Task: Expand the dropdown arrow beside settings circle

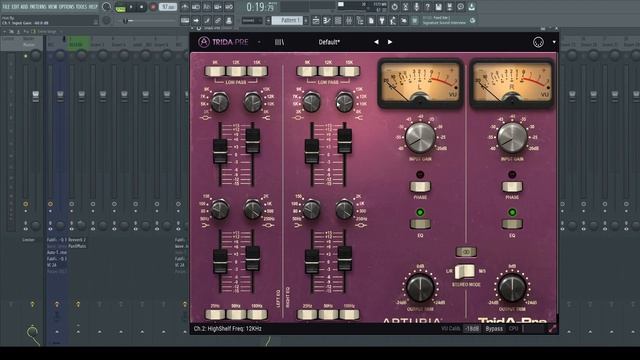Action: [554, 42]
